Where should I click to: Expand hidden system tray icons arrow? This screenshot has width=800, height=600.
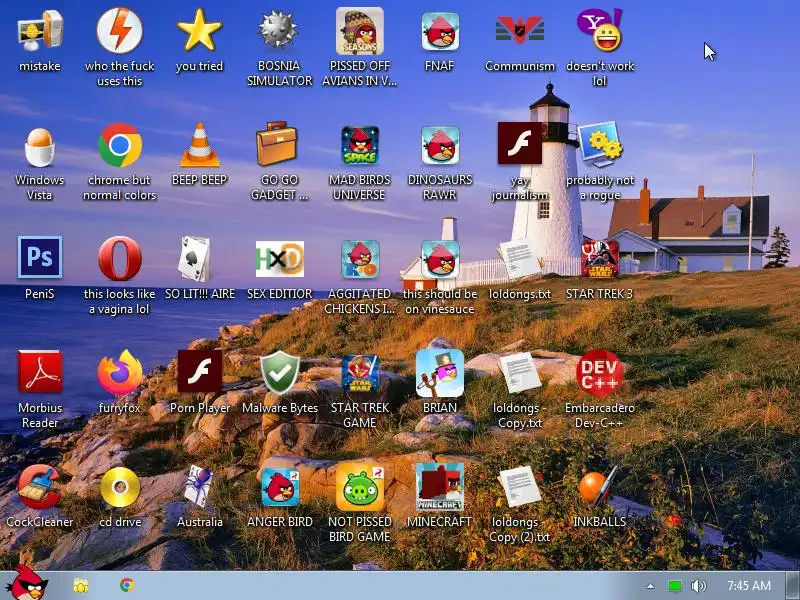pyautogui.click(x=651, y=586)
